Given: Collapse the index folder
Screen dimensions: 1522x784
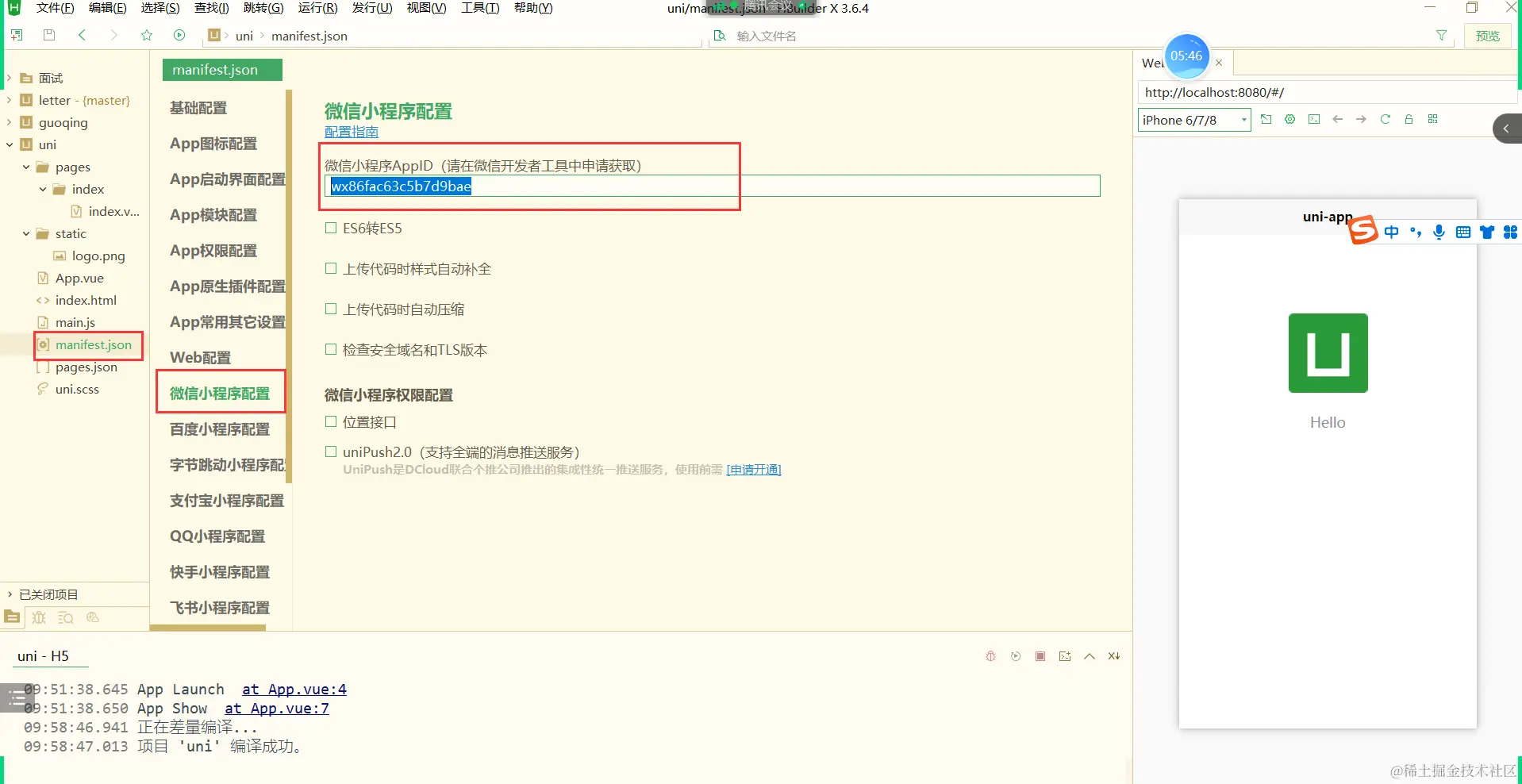Looking at the screenshot, I should pos(43,189).
